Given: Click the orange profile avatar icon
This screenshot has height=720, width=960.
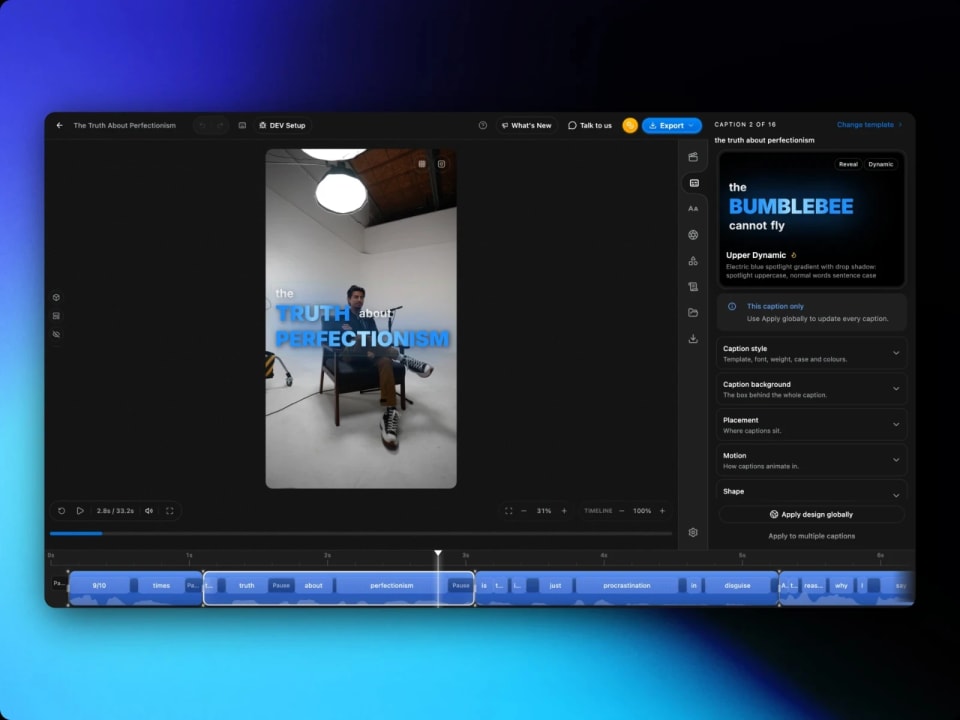Looking at the screenshot, I should (x=630, y=126).
